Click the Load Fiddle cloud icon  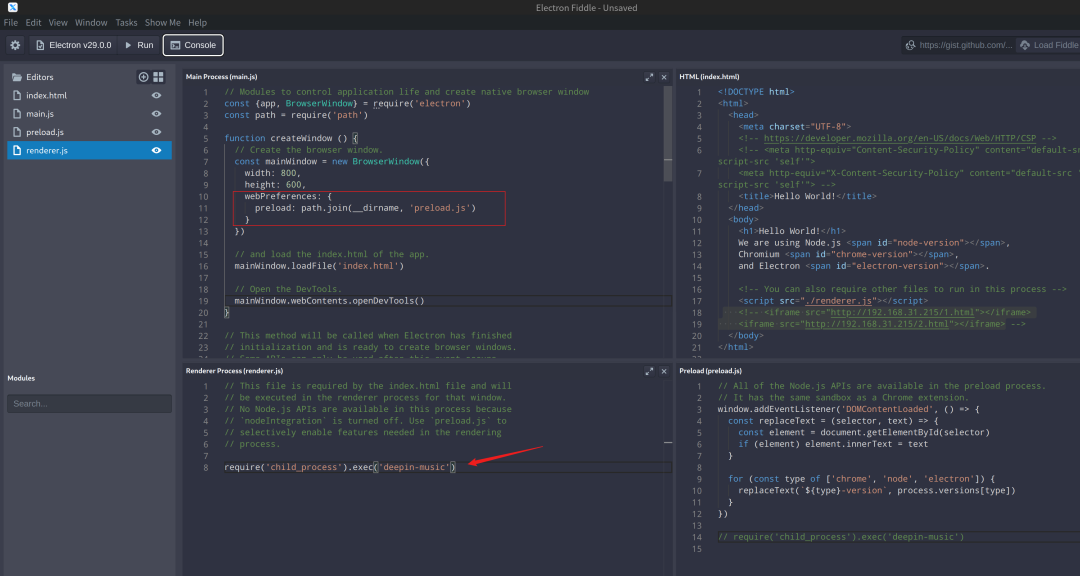(1025, 45)
